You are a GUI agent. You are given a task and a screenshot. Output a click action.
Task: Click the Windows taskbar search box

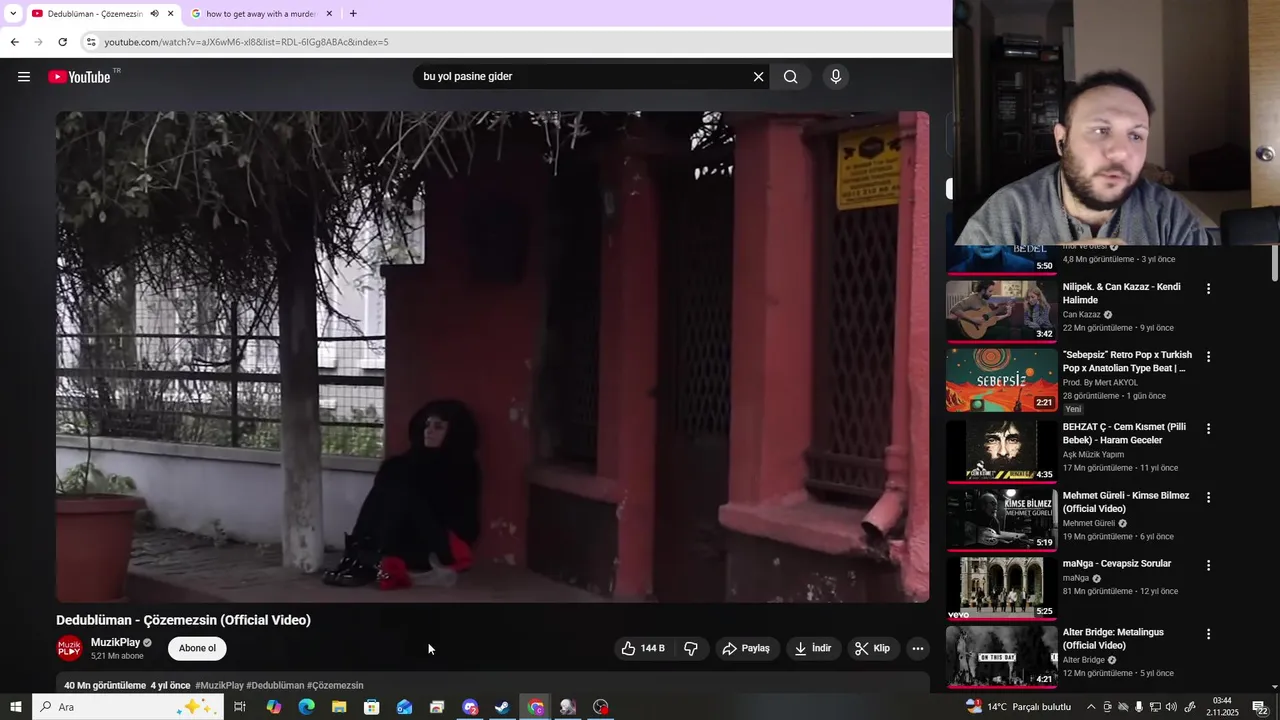(128, 707)
